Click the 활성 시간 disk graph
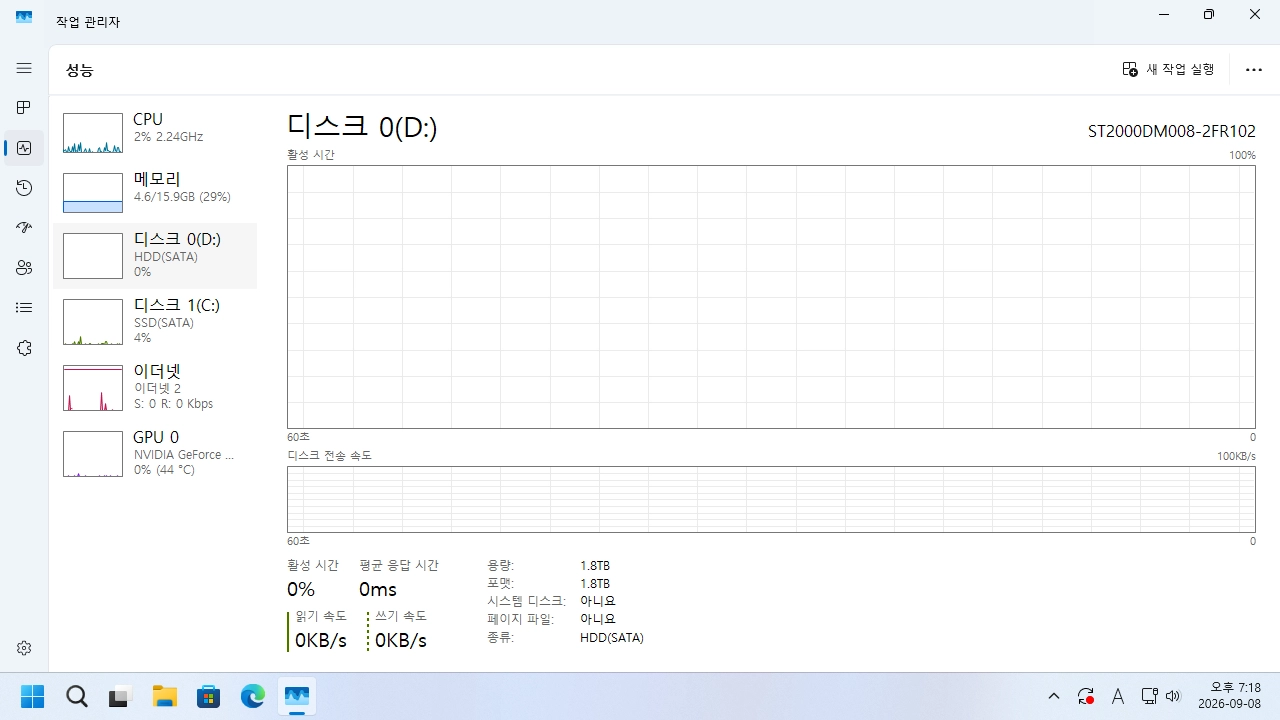1280x720 pixels. click(771, 297)
